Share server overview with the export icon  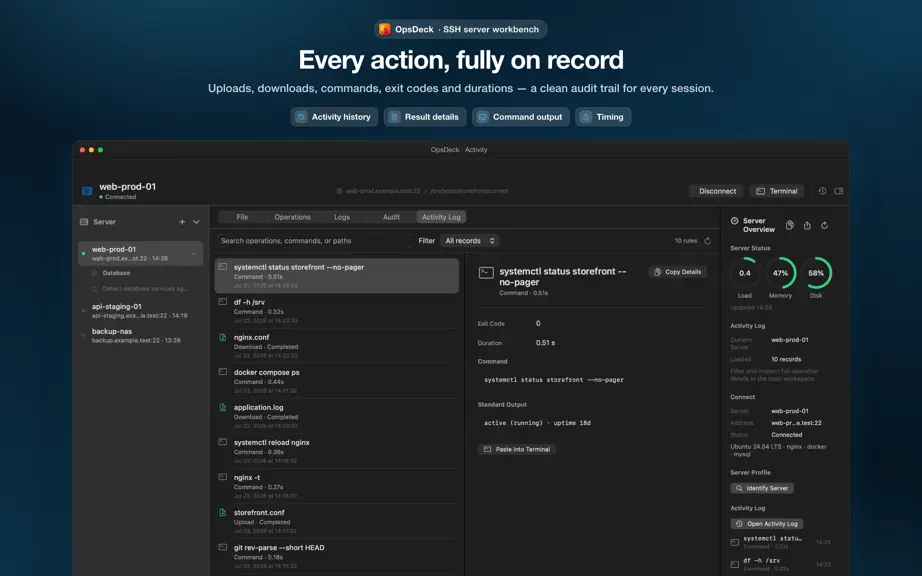807,225
